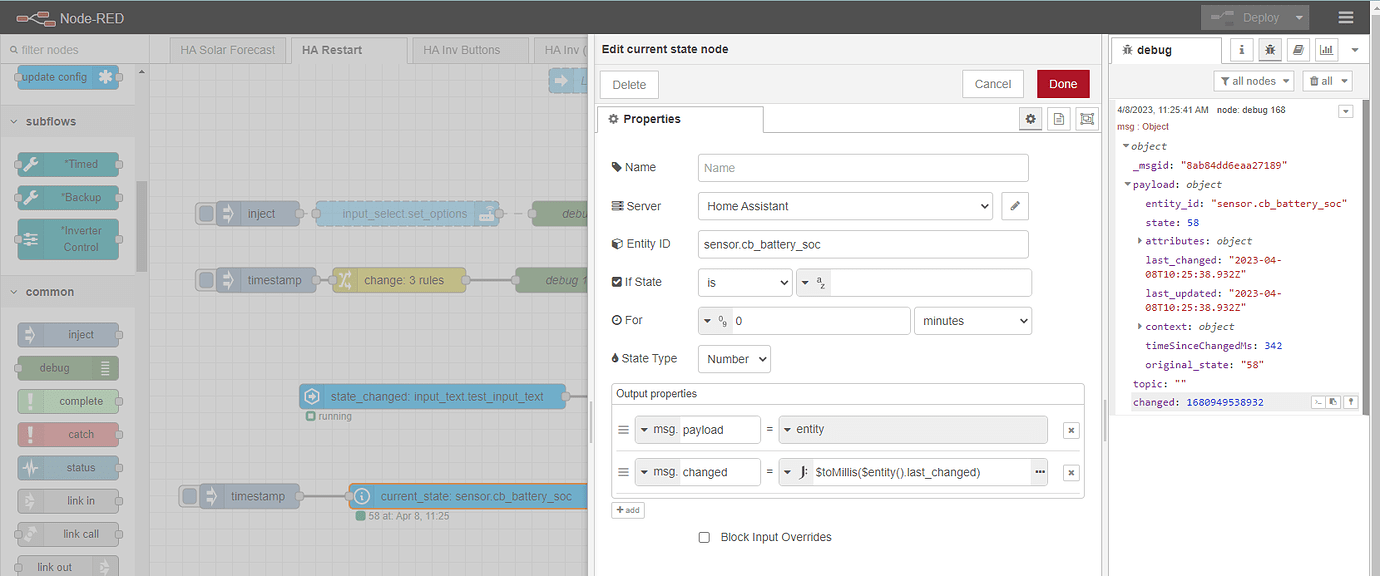This screenshot has width=1380, height=576.
Task: Open the sidebar info tab icon
Action: (x=1241, y=49)
